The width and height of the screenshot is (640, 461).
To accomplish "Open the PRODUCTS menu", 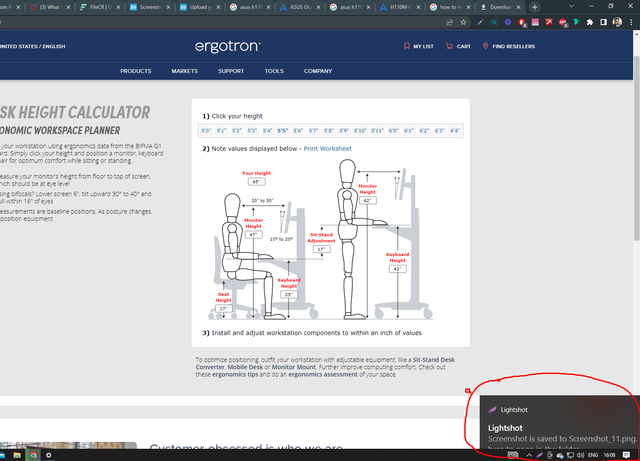I will 136,71.
